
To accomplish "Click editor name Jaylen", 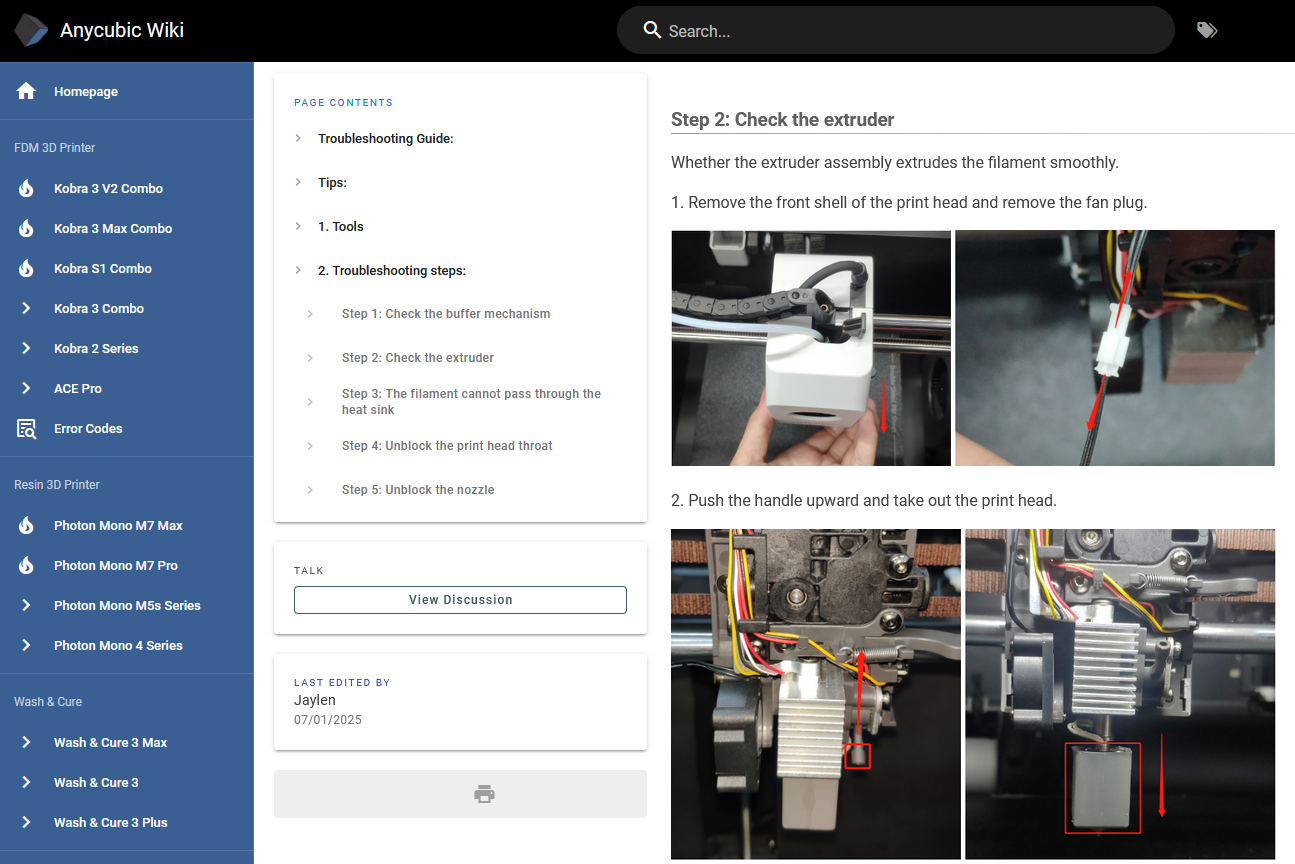I will (x=314, y=700).
